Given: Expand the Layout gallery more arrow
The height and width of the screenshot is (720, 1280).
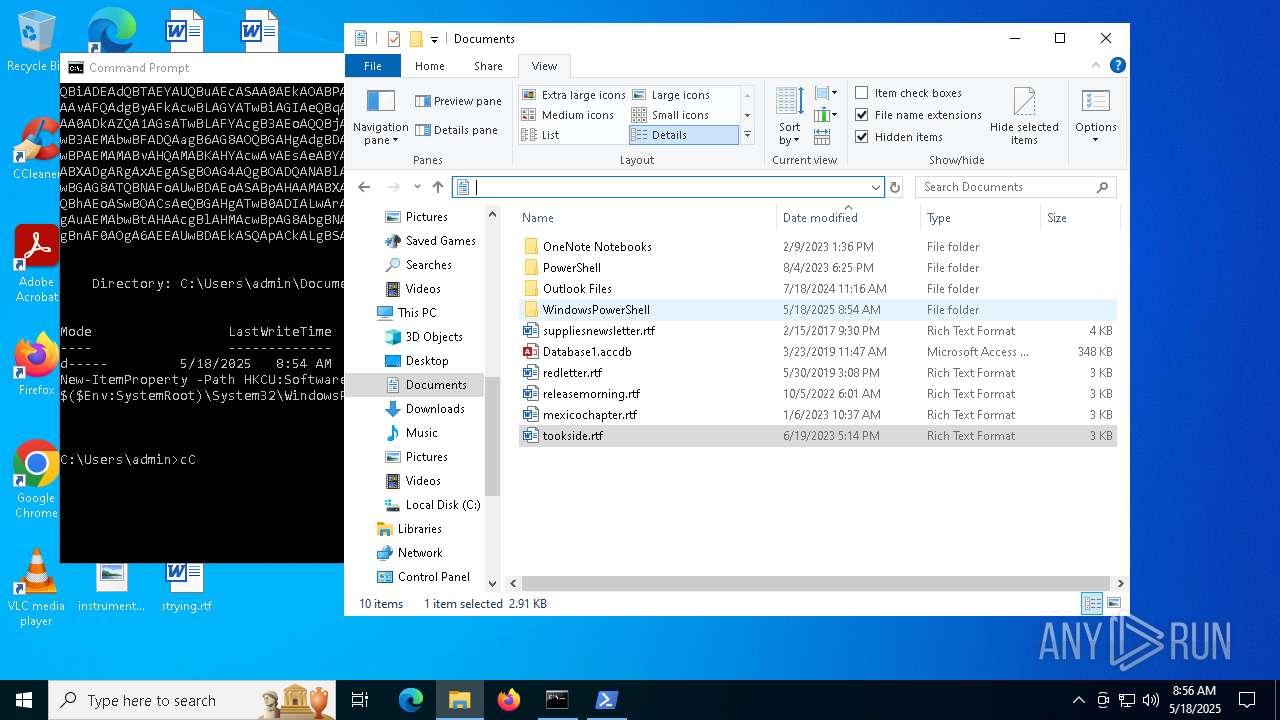Looking at the screenshot, I should pos(747,134).
